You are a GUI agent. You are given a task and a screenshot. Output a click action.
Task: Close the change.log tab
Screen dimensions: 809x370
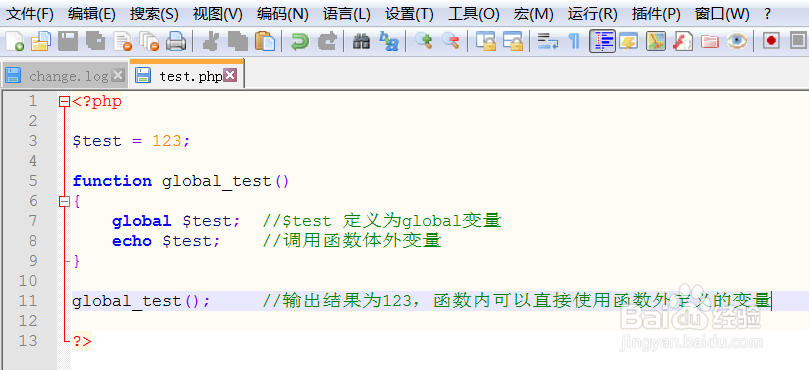pyautogui.click(x=118, y=76)
